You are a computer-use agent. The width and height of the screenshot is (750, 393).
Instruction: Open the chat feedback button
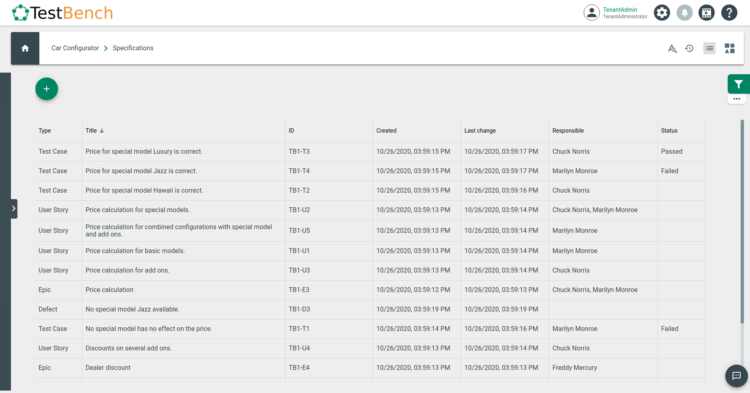(737, 376)
